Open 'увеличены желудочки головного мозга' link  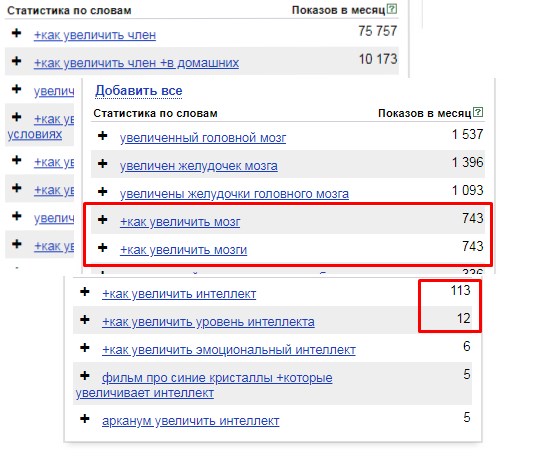(x=234, y=194)
